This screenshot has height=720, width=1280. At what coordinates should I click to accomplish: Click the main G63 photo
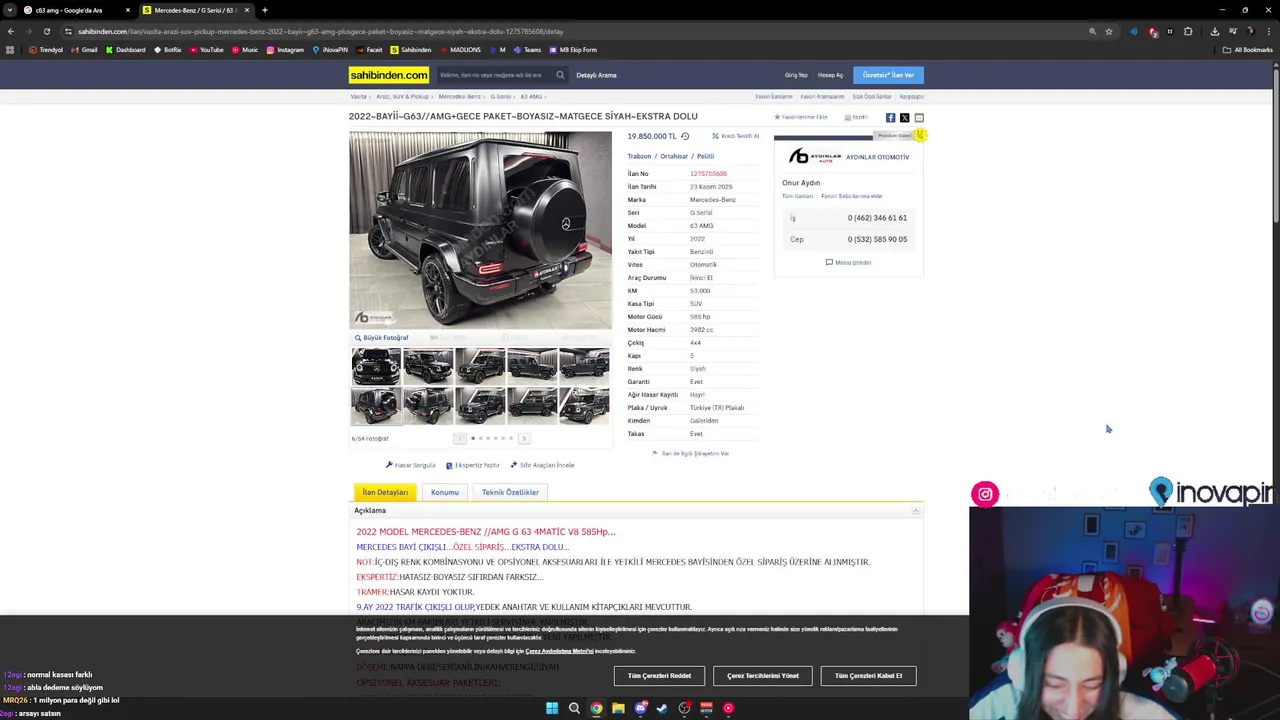(x=480, y=230)
